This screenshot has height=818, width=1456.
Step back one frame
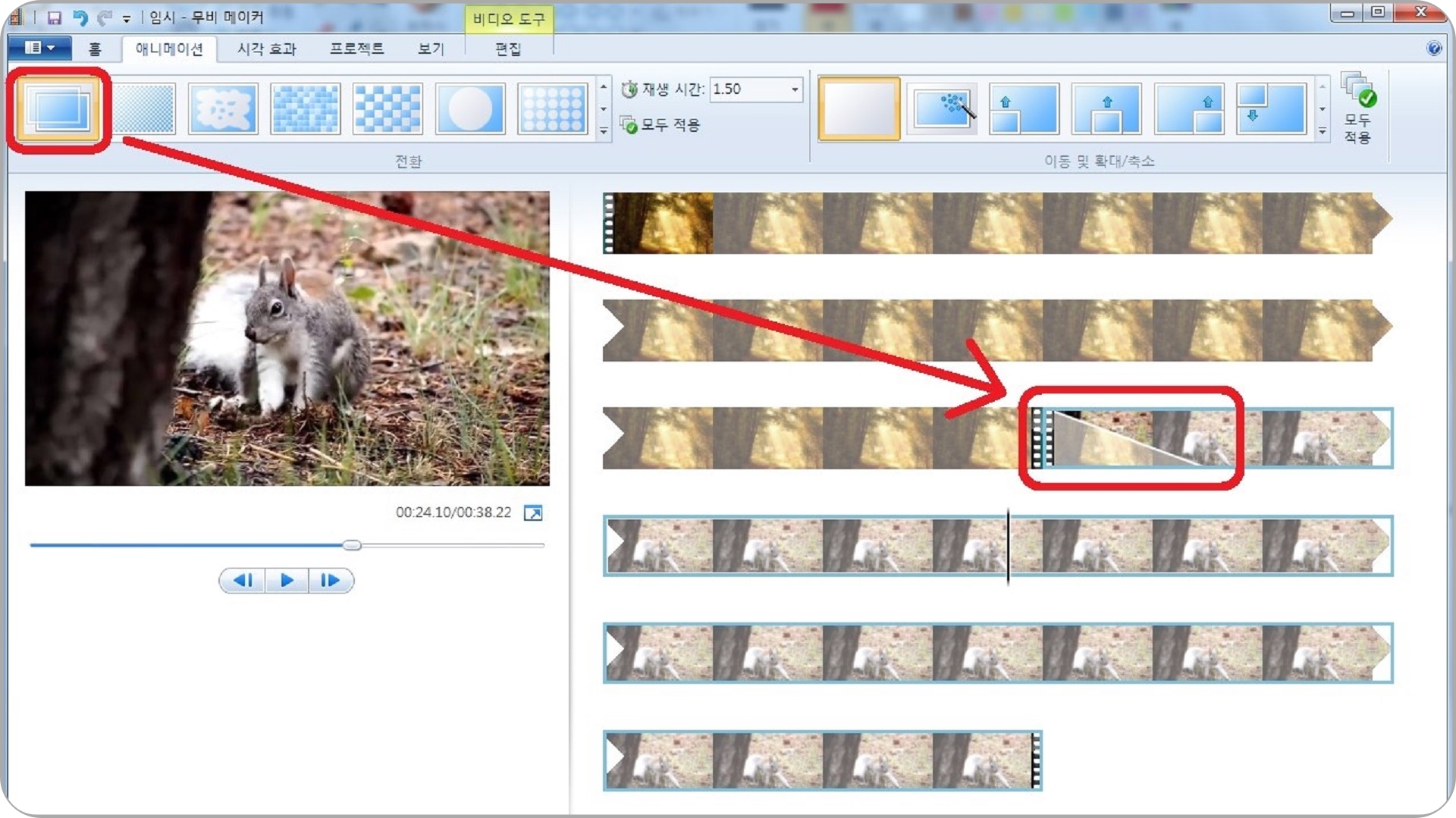(x=243, y=581)
